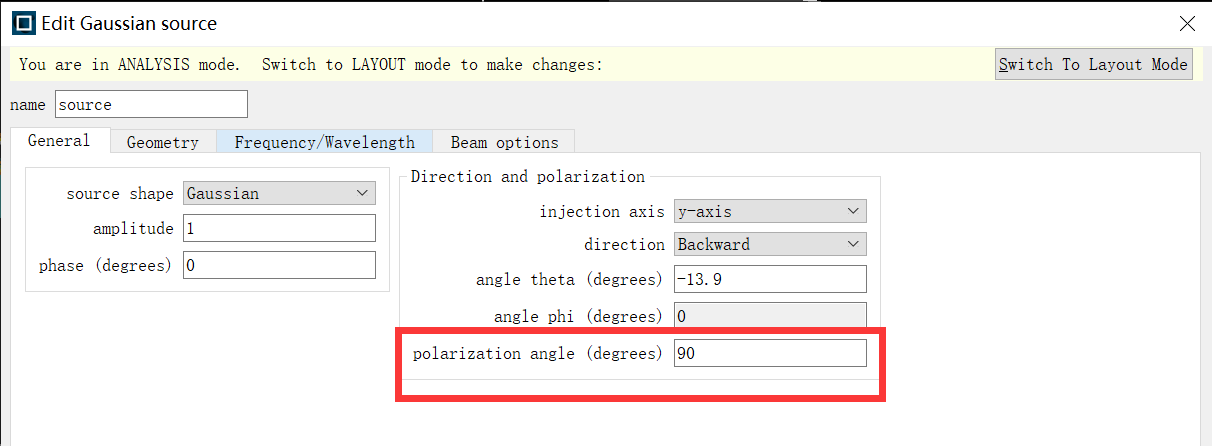Screen dimensions: 1212x446
Task: Click the phase (degrees) input field
Action: [279, 265]
